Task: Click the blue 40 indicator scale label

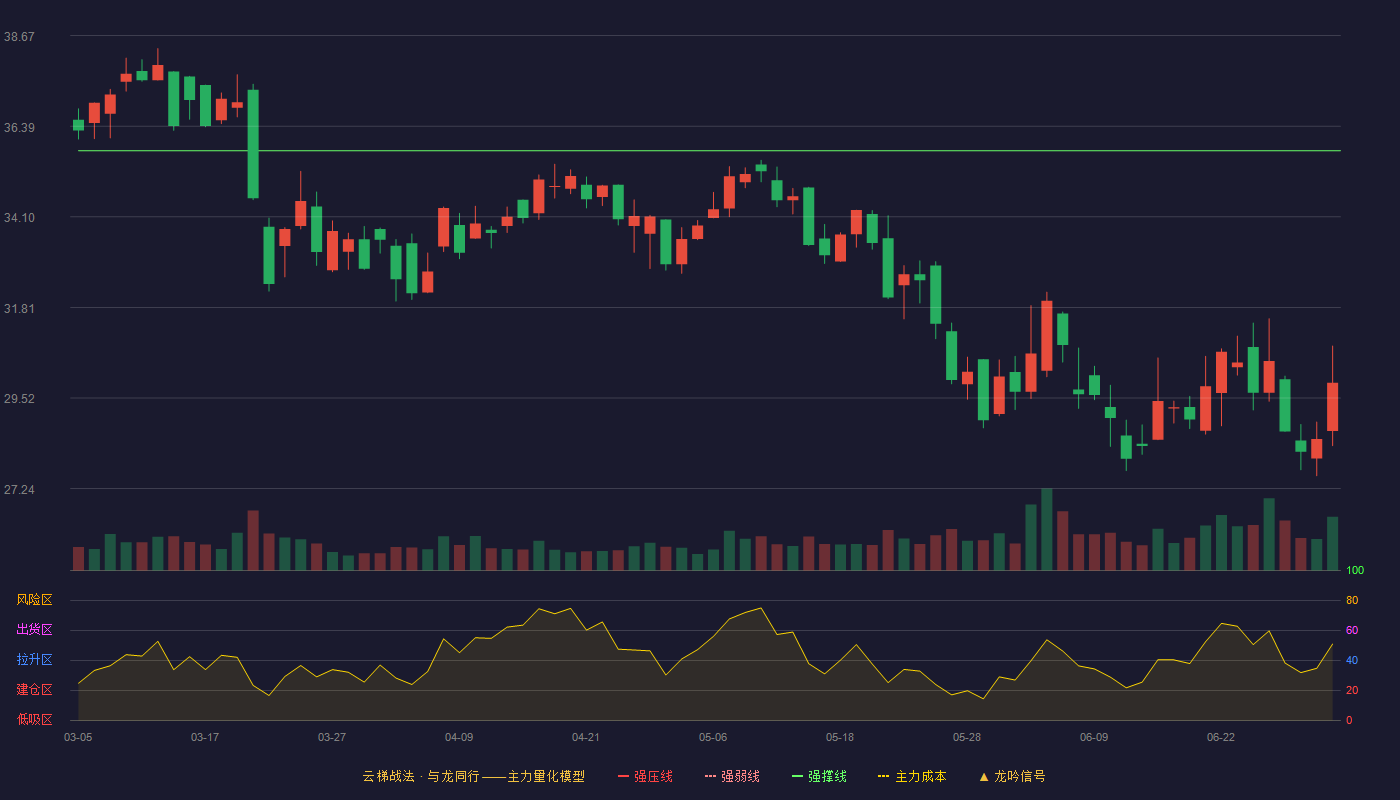Action: [x=1352, y=660]
